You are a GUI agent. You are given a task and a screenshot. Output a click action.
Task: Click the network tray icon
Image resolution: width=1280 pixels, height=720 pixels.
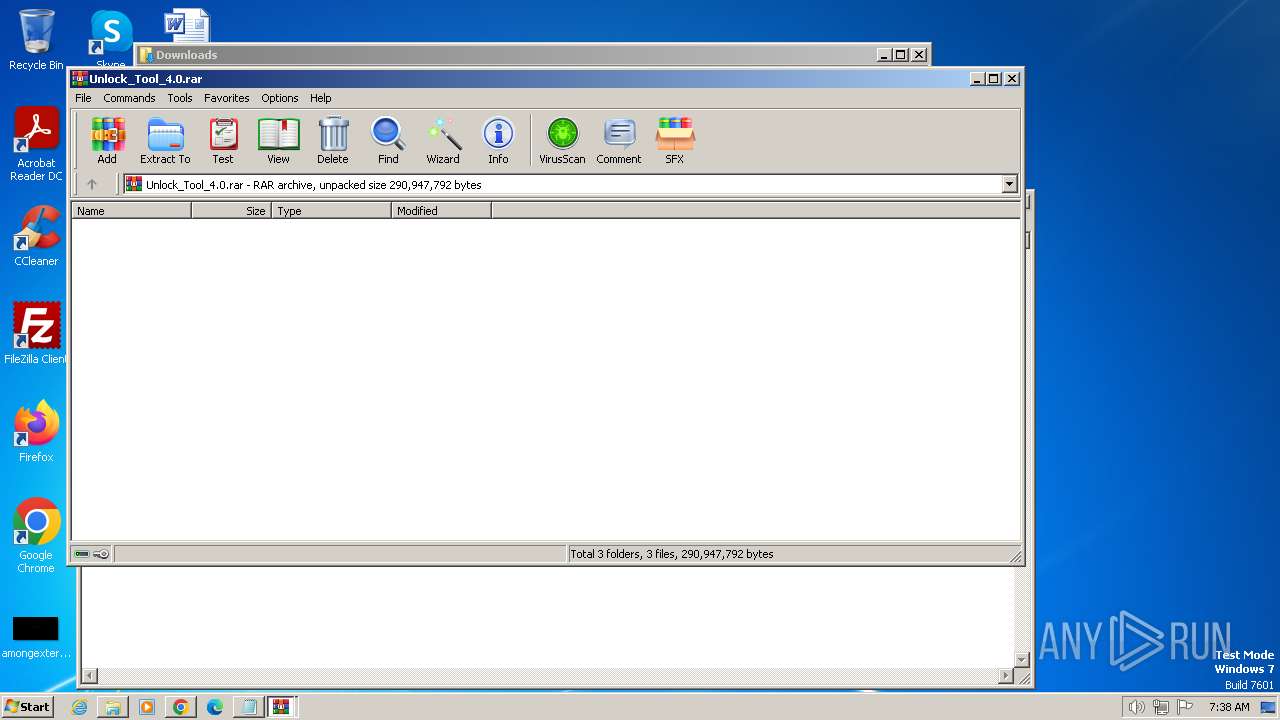point(1161,707)
